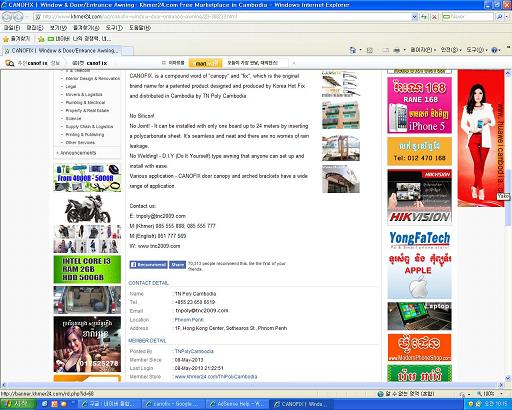Refresh the page using the address bar icon

(x=424, y=16)
